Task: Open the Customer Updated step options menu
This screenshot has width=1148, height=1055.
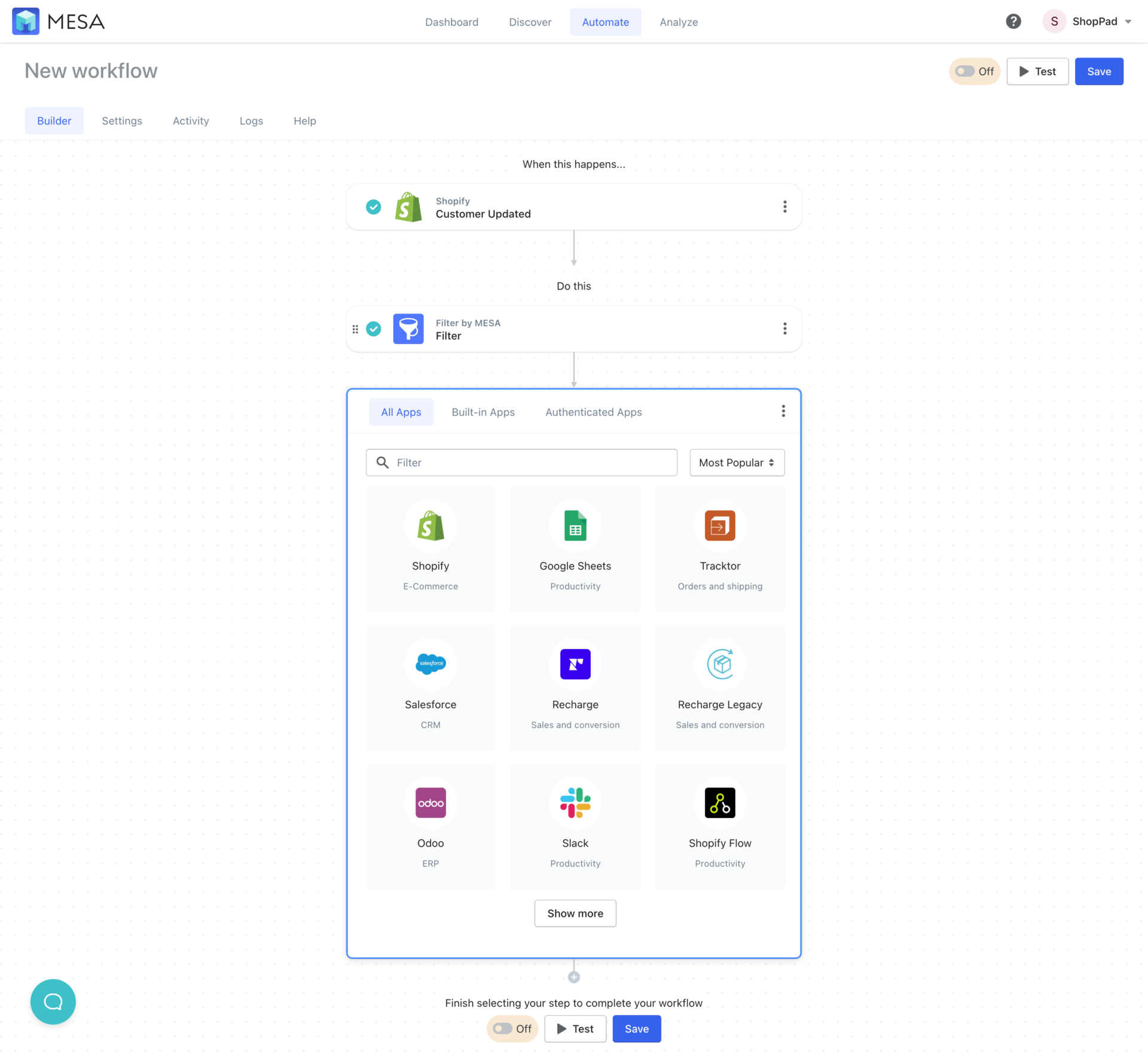Action: [784, 206]
